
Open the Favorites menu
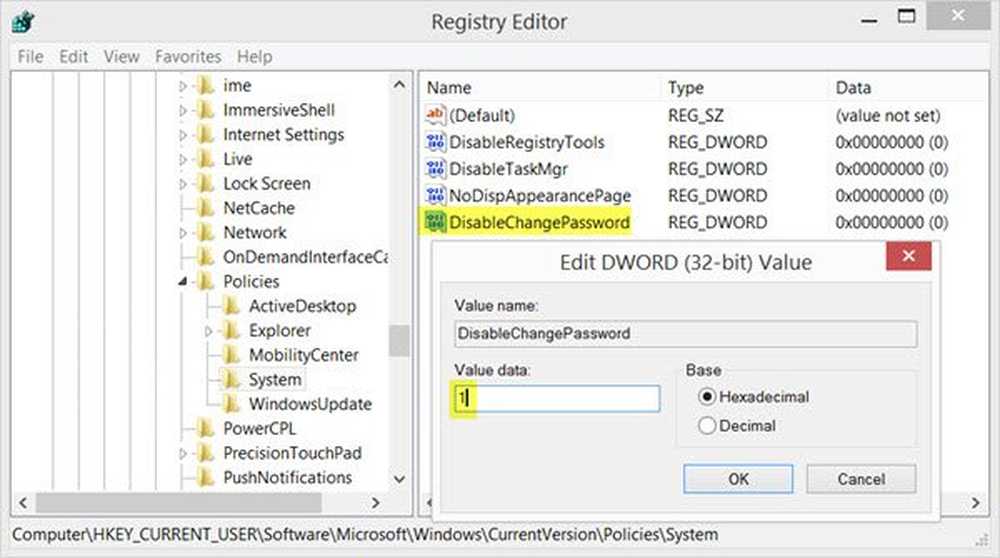point(188,57)
